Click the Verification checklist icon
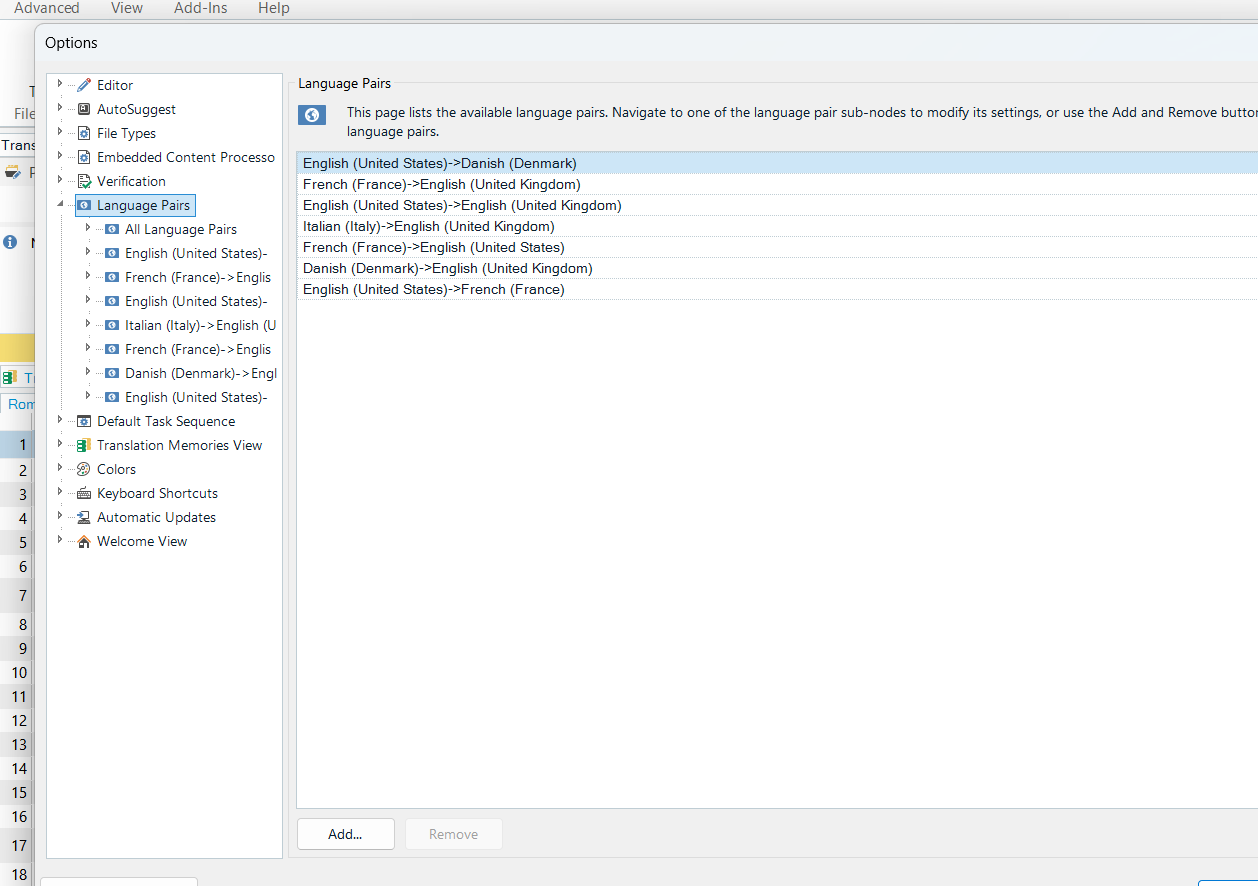The width and height of the screenshot is (1258, 886). 84,181
